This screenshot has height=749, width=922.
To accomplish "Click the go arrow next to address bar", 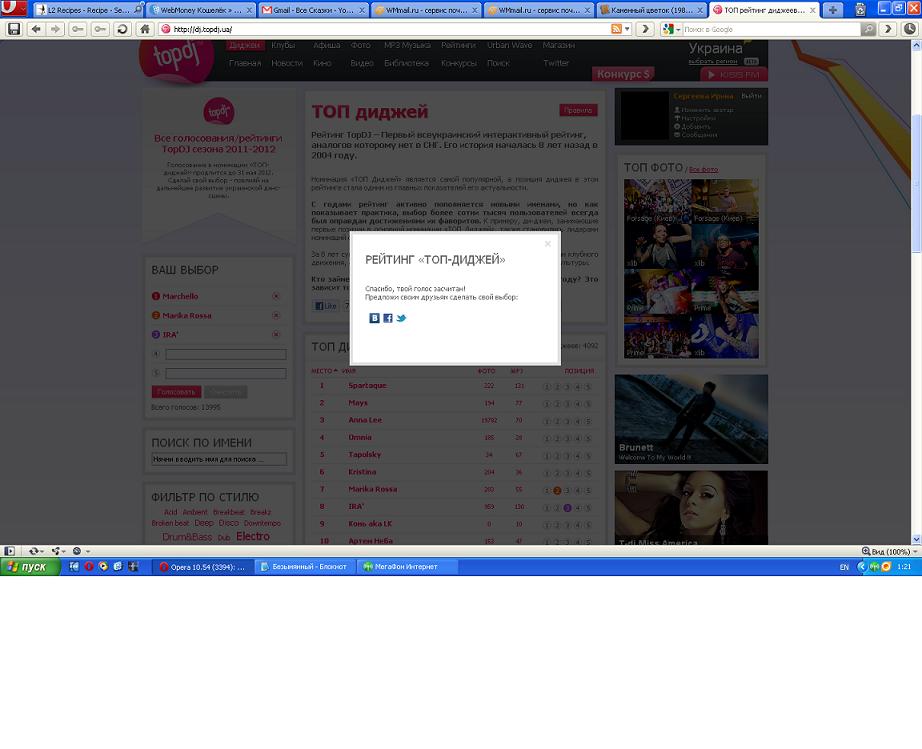I will [x=645, y=29].
